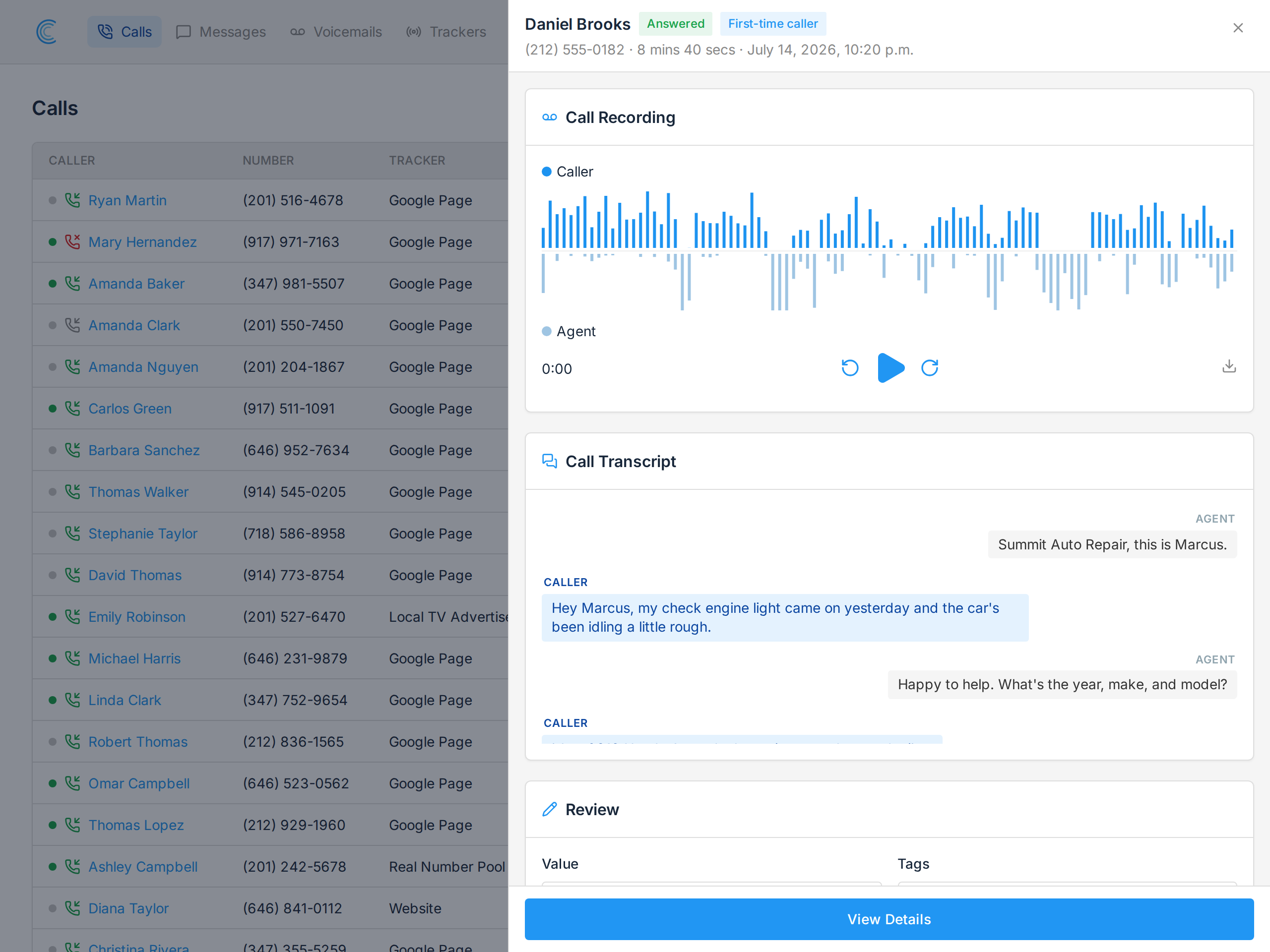Image resolution: width=1270 pixels, height=952 pixels.
Task: View Michael Harris call entry
Action: click(x=134, y=658)
